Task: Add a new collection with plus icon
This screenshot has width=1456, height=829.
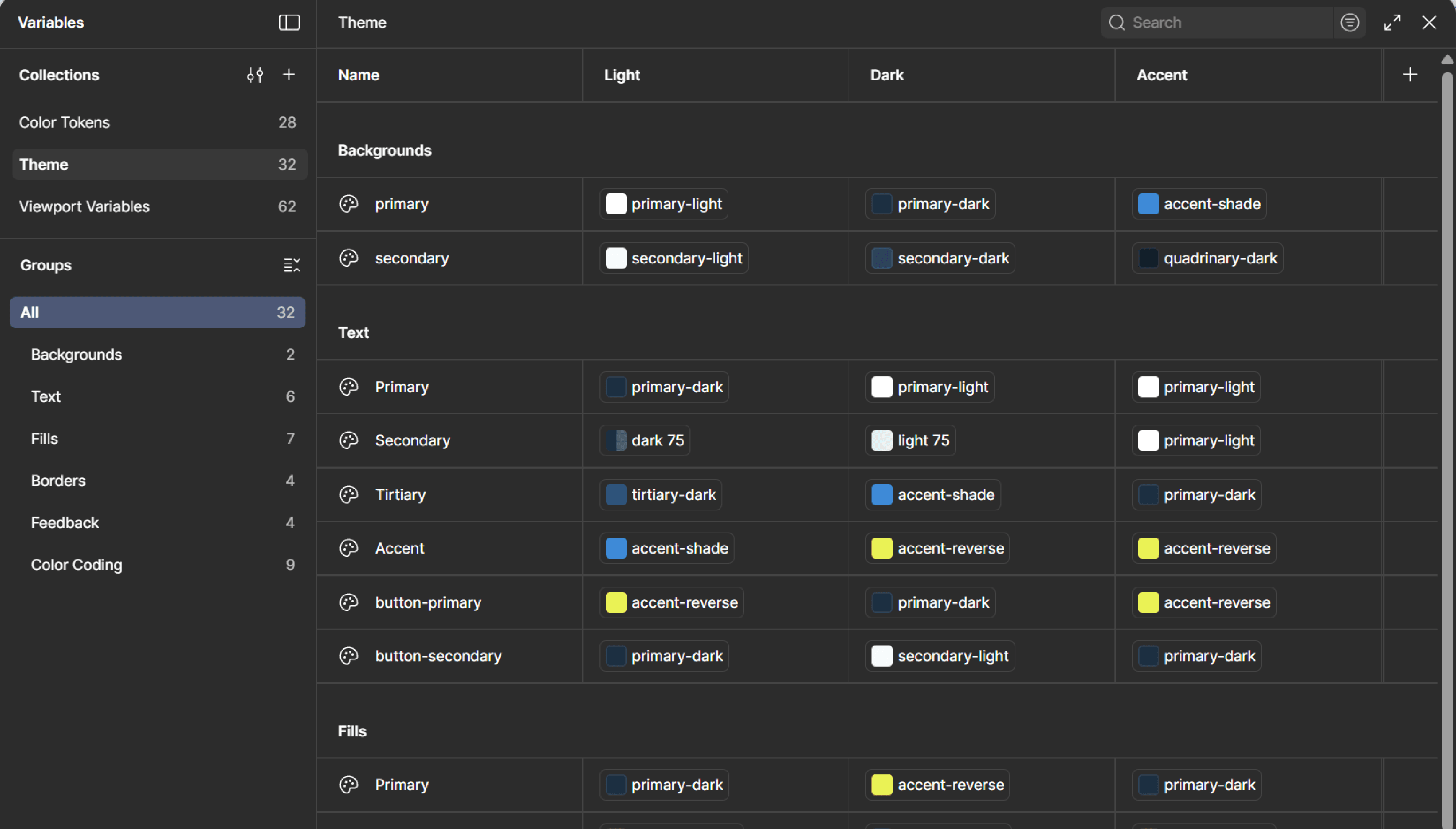Action: tap(289, 75)
